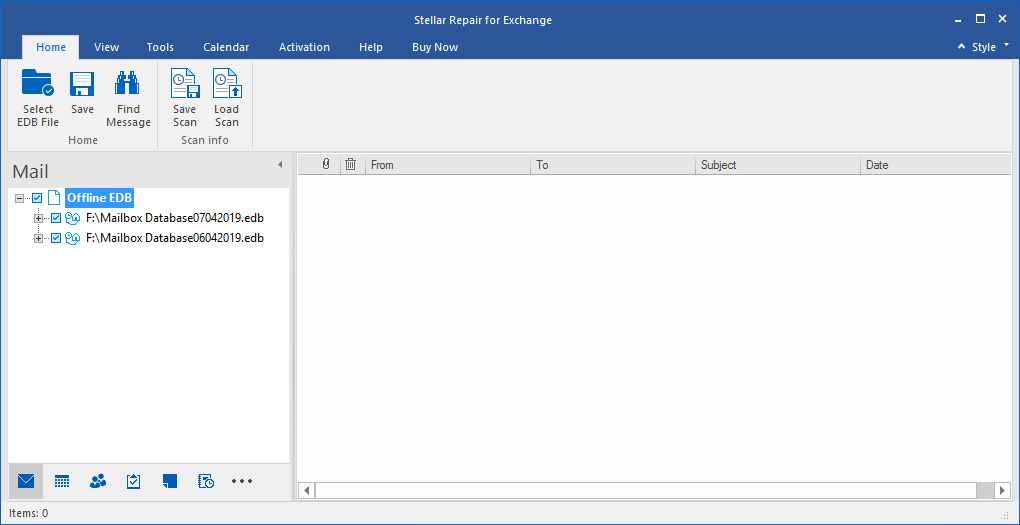Toggle checkbox for Mailbox Database06042019.edb
This screenshot has height=525, width=1020.
click(x=56, y=238)
